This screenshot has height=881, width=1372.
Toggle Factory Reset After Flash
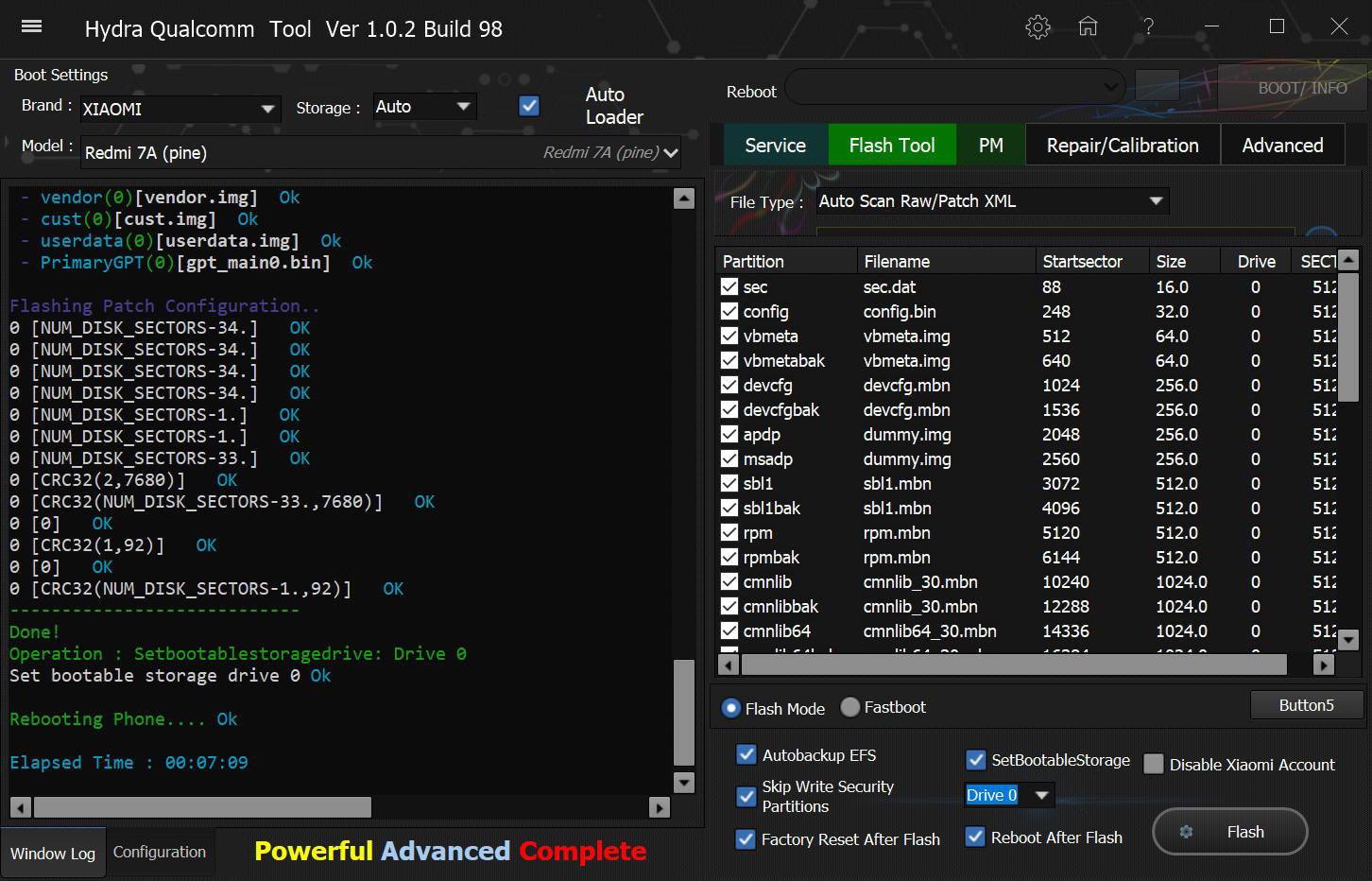[x=746, y=838]
